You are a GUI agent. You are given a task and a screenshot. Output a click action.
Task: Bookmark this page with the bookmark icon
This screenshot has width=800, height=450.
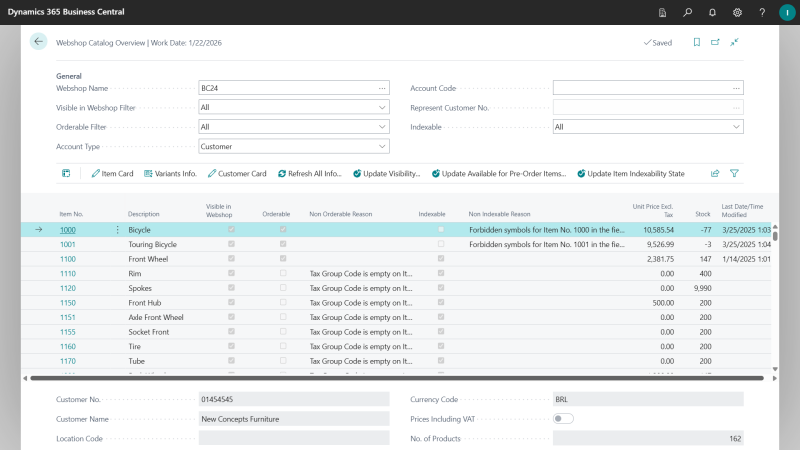[696, 42]
